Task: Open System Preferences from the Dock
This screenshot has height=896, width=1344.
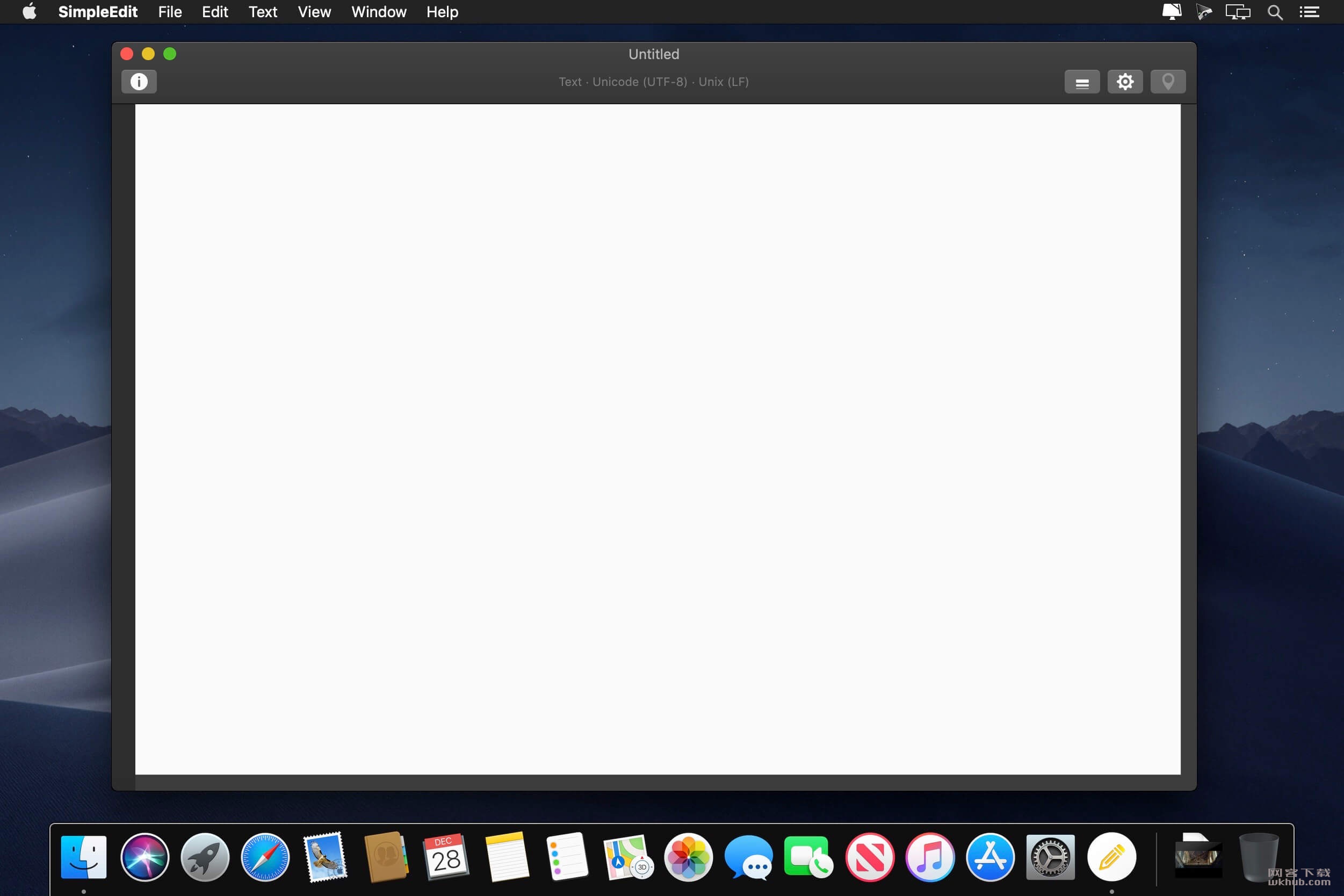Action: click(1050, 857)
